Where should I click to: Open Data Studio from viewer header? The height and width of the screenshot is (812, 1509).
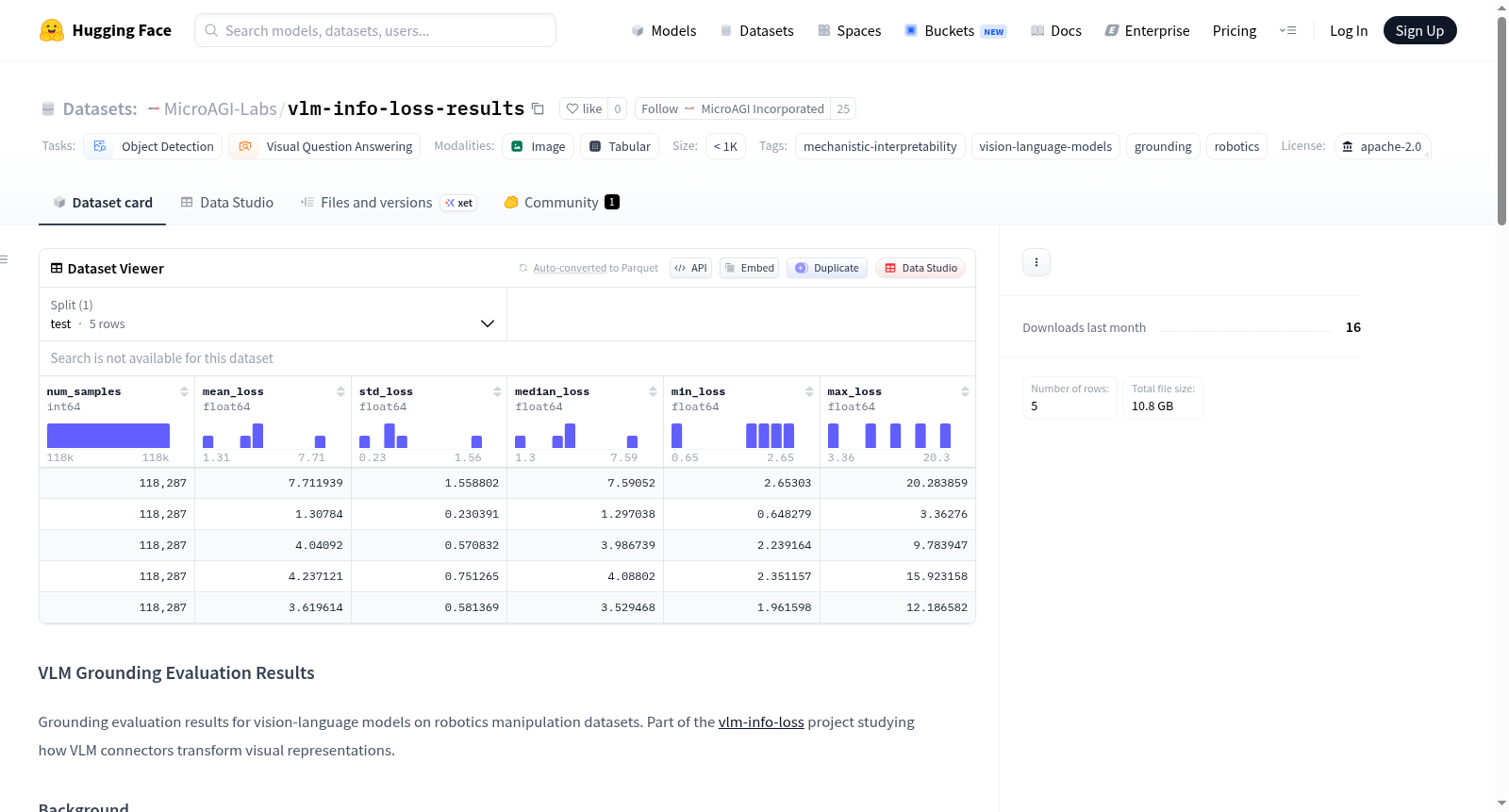click(x=920, y=268)
